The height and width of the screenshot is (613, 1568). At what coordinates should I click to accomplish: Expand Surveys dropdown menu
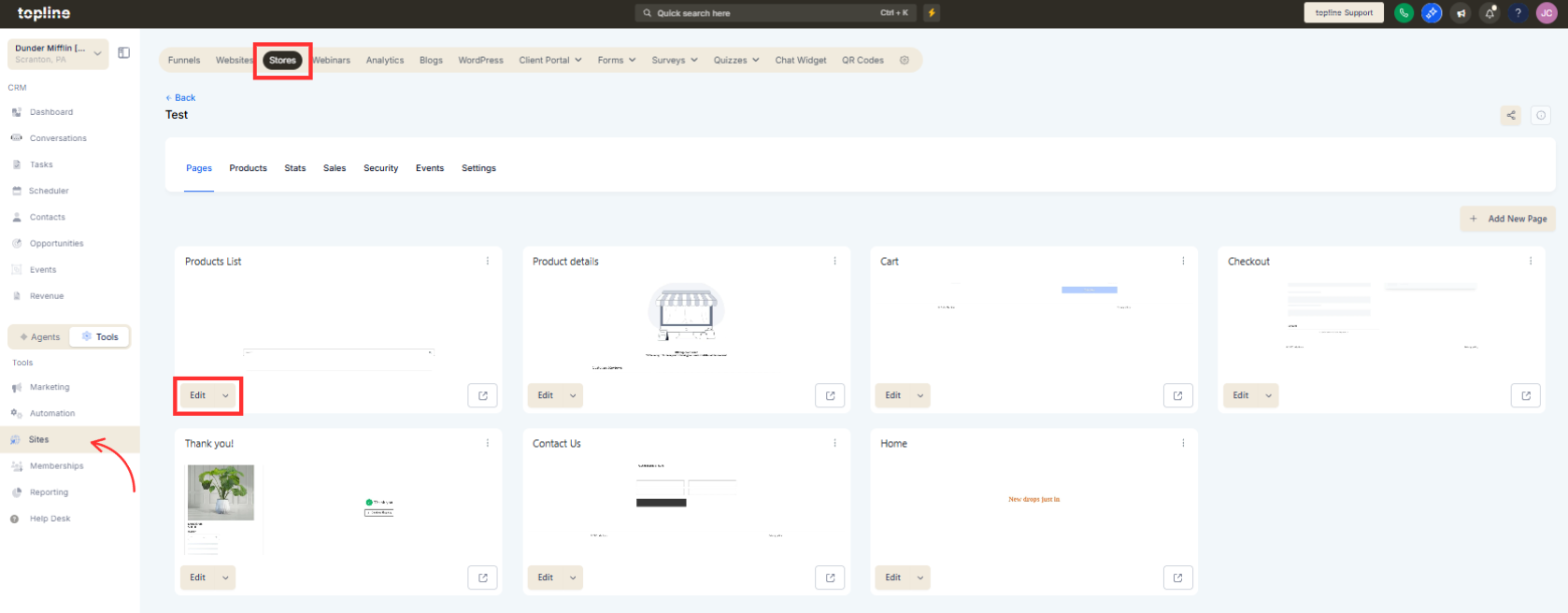point(675,60)
